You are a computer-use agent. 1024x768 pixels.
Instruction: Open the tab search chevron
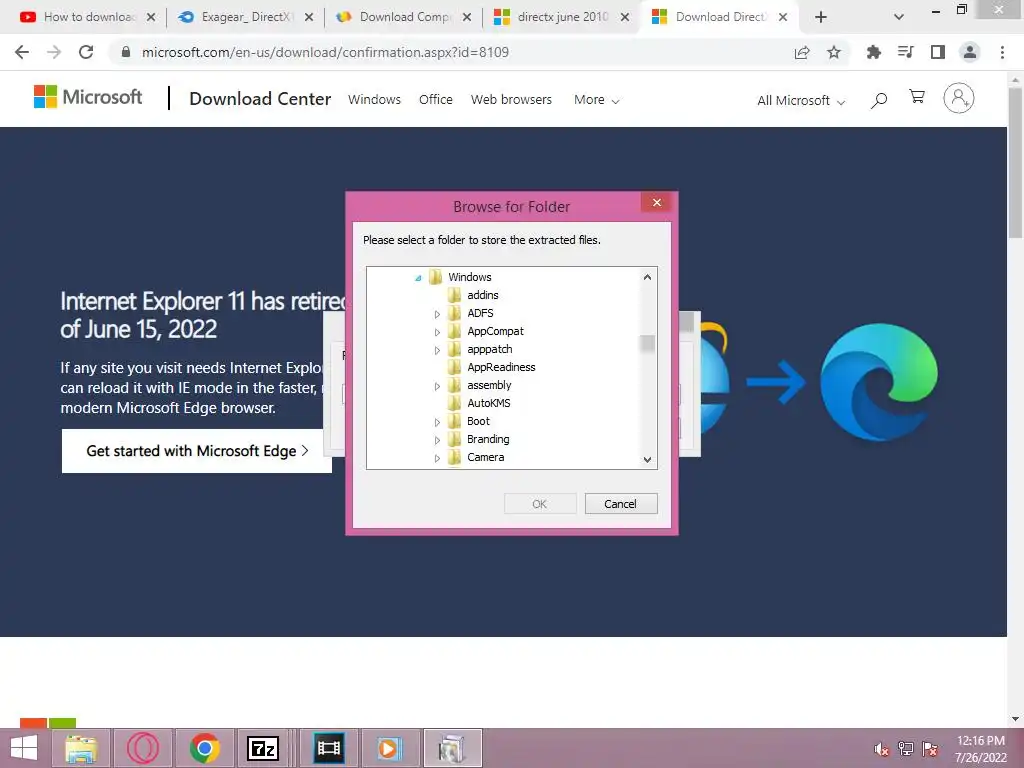tap(899, 17)
